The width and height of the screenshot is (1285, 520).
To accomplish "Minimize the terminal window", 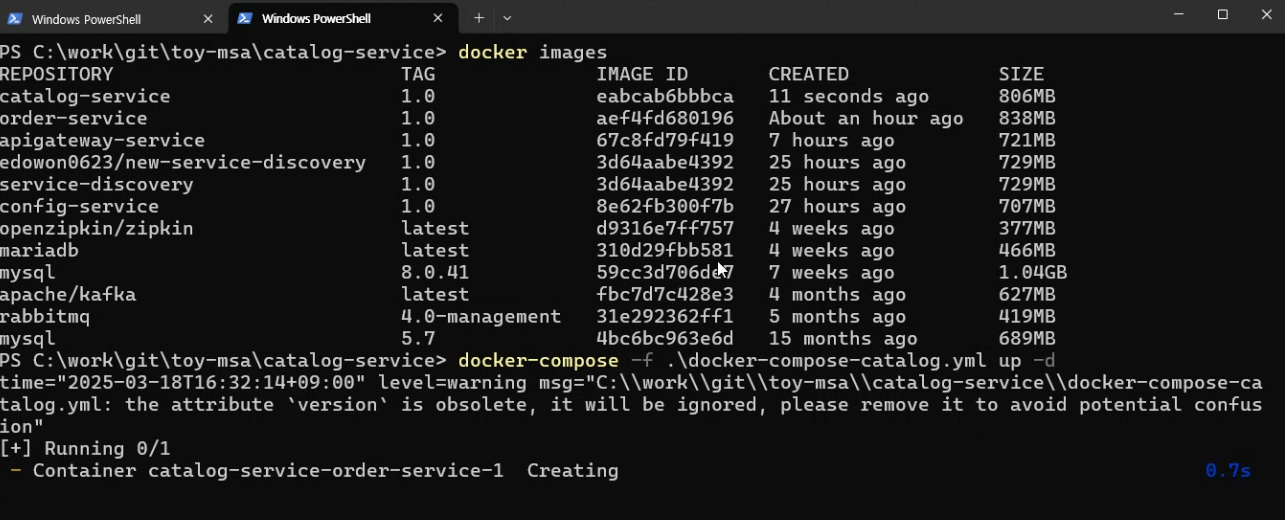I will coord(1178,15).
